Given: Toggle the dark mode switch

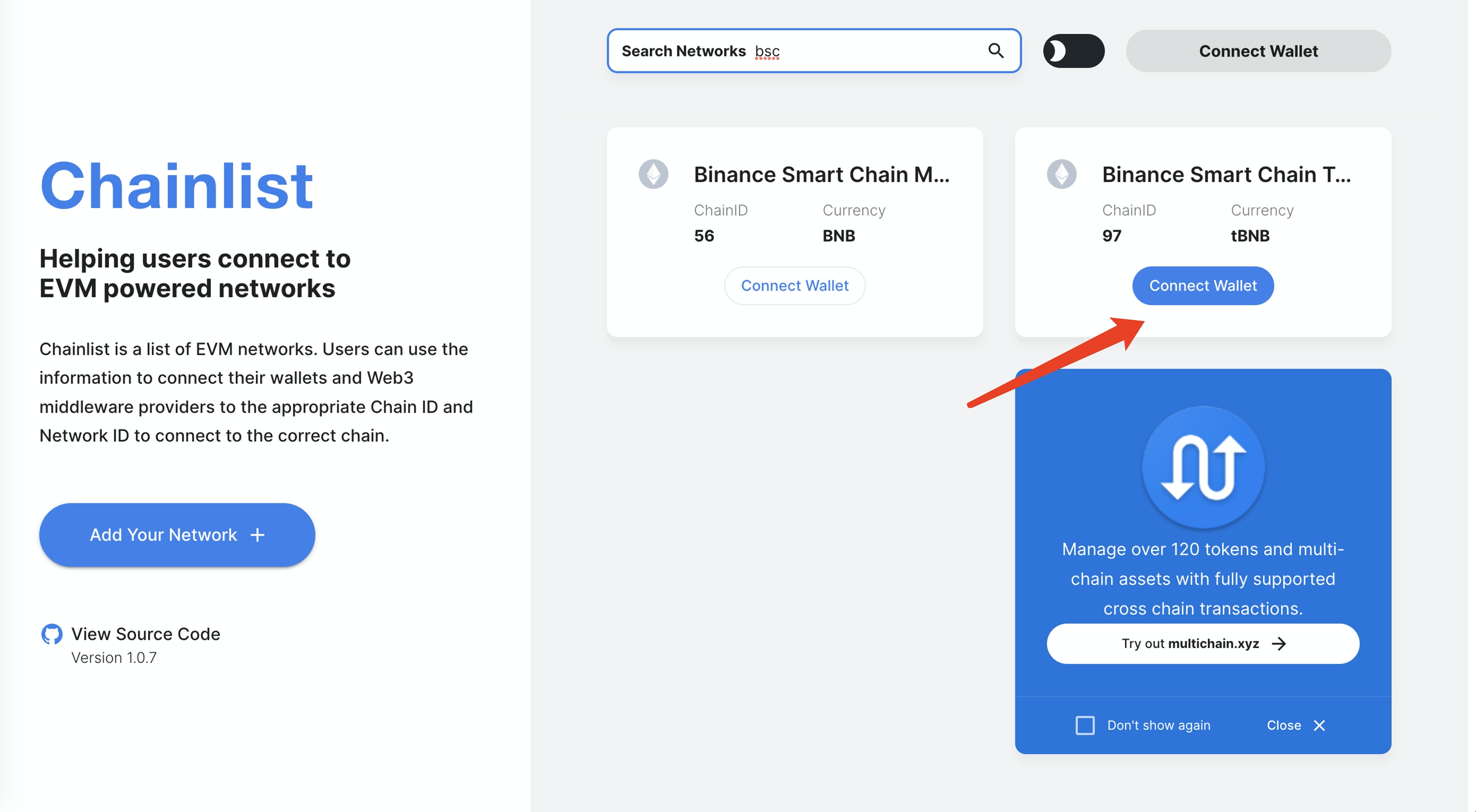Looking at the screenshot, I should [1073, 51].
